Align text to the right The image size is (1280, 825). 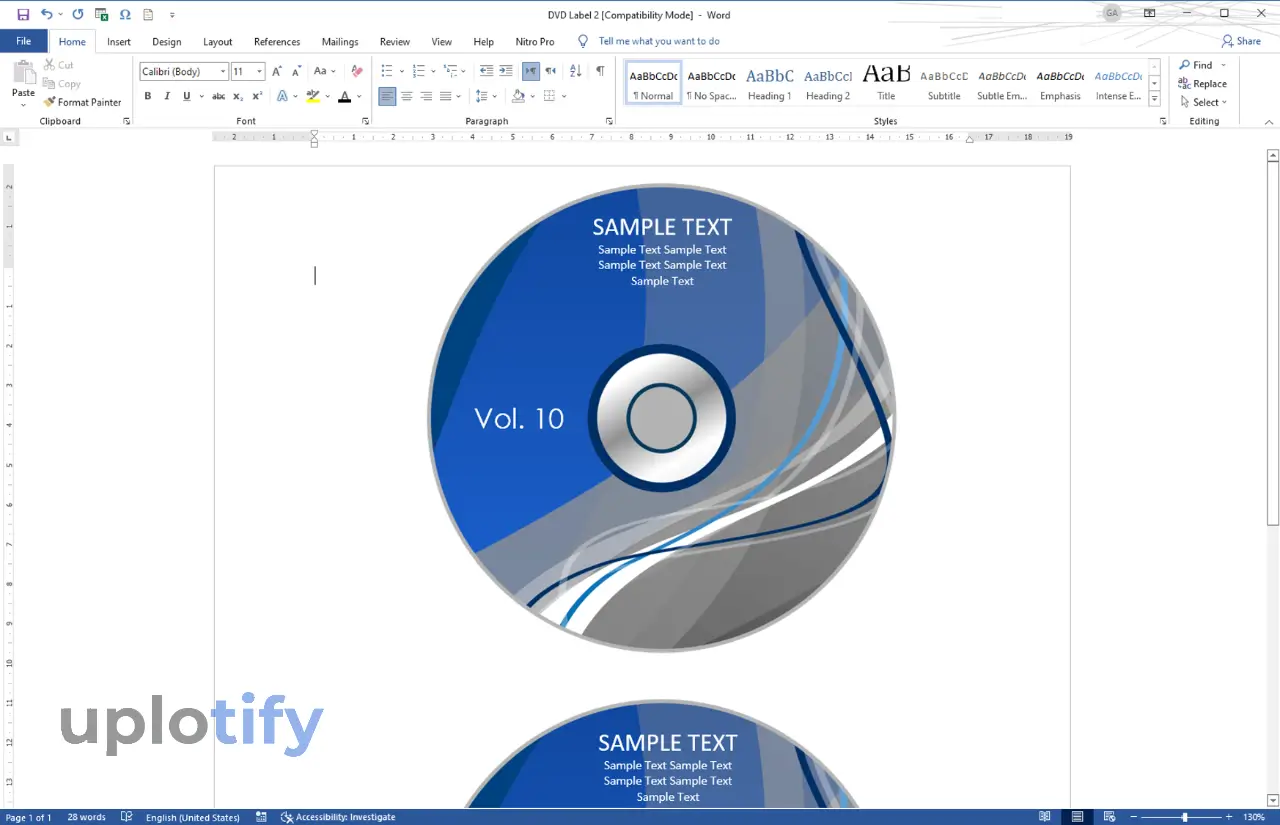(426, 96)
